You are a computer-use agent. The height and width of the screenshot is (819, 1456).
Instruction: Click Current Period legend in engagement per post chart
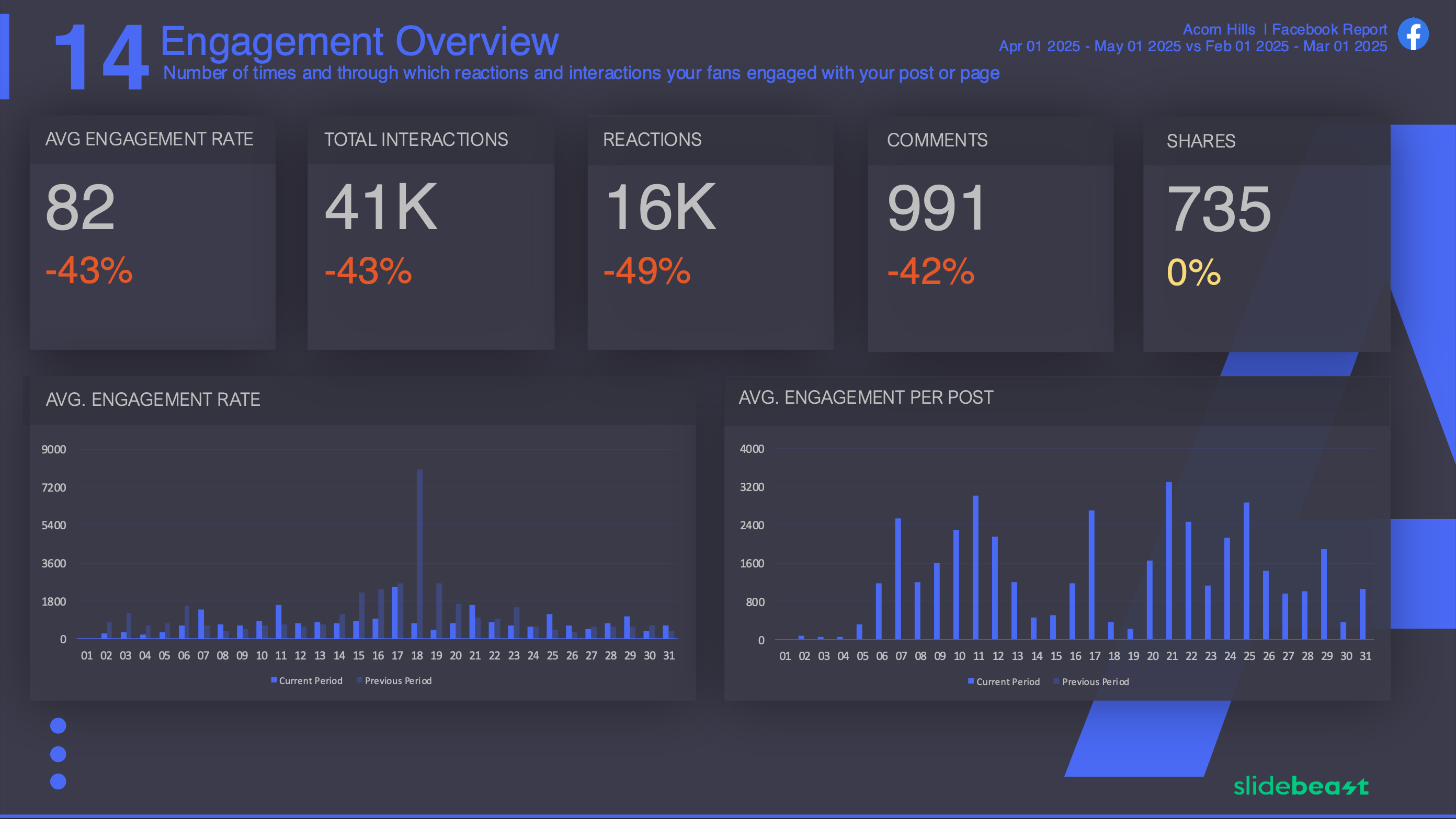point(1004,681)
